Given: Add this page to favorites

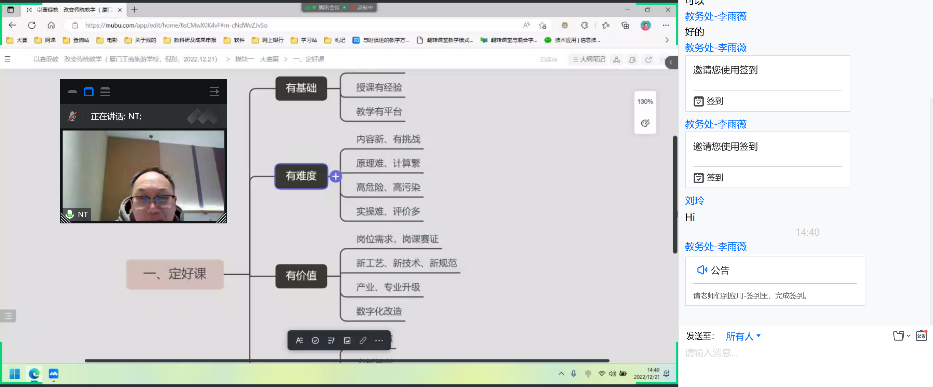Looking at the screenshot, I should [543, 26].
